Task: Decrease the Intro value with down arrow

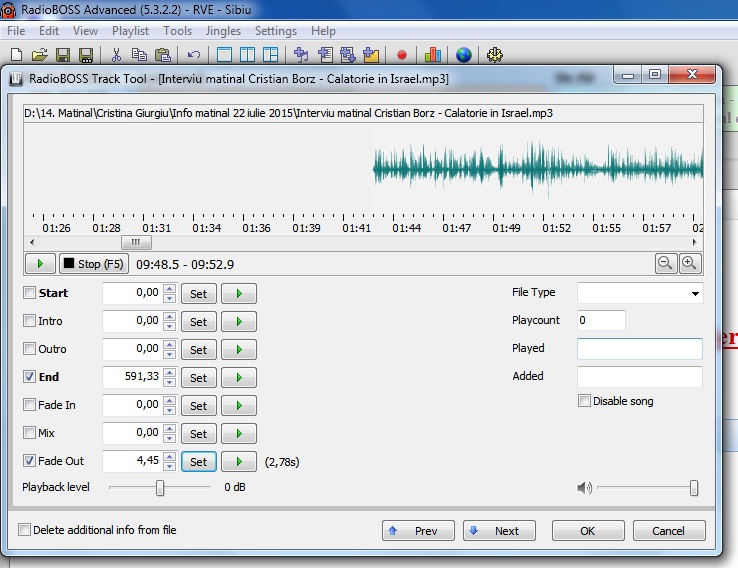Action: coord(169,326)
